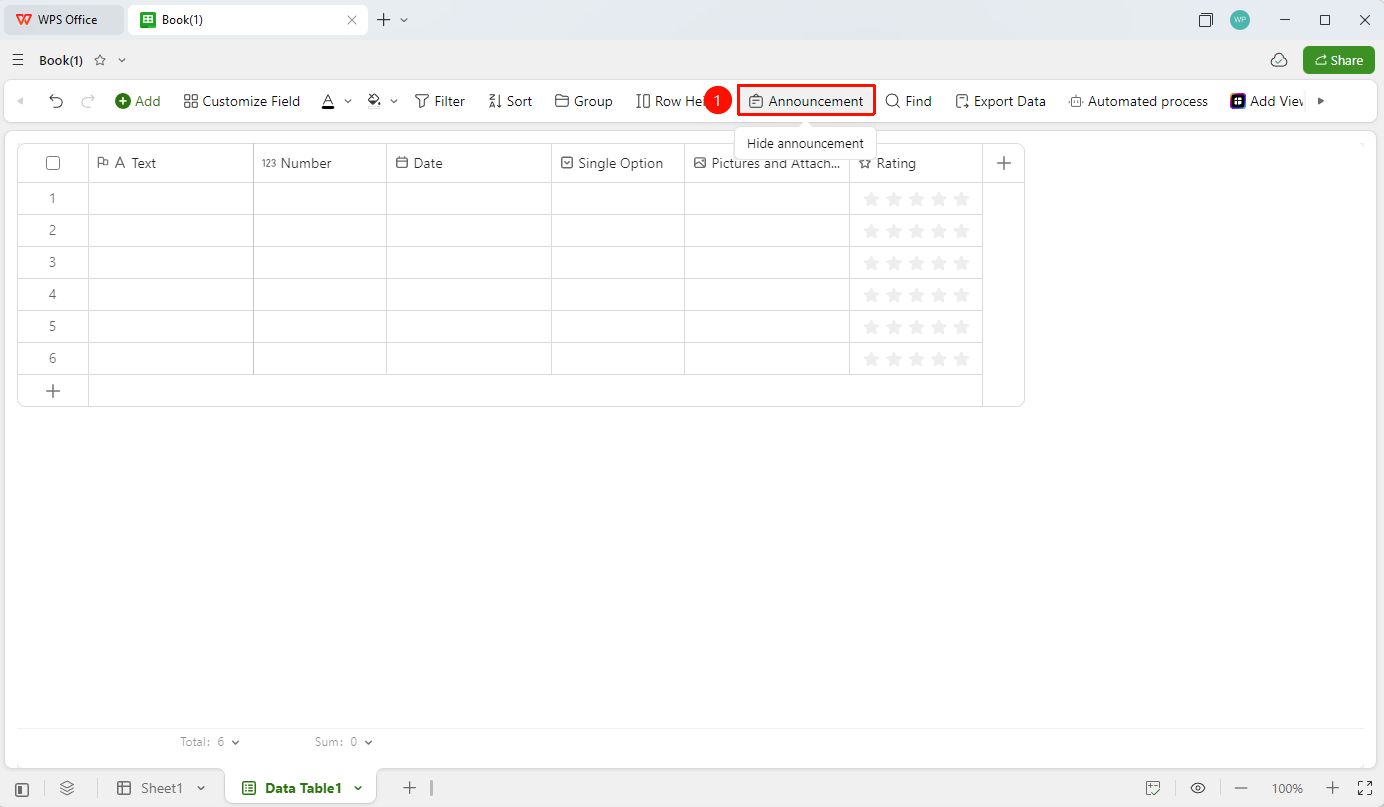1384x807 pixels.
Task: Open Automated process
Action: pyautogui.click(x=1138, y=101)
